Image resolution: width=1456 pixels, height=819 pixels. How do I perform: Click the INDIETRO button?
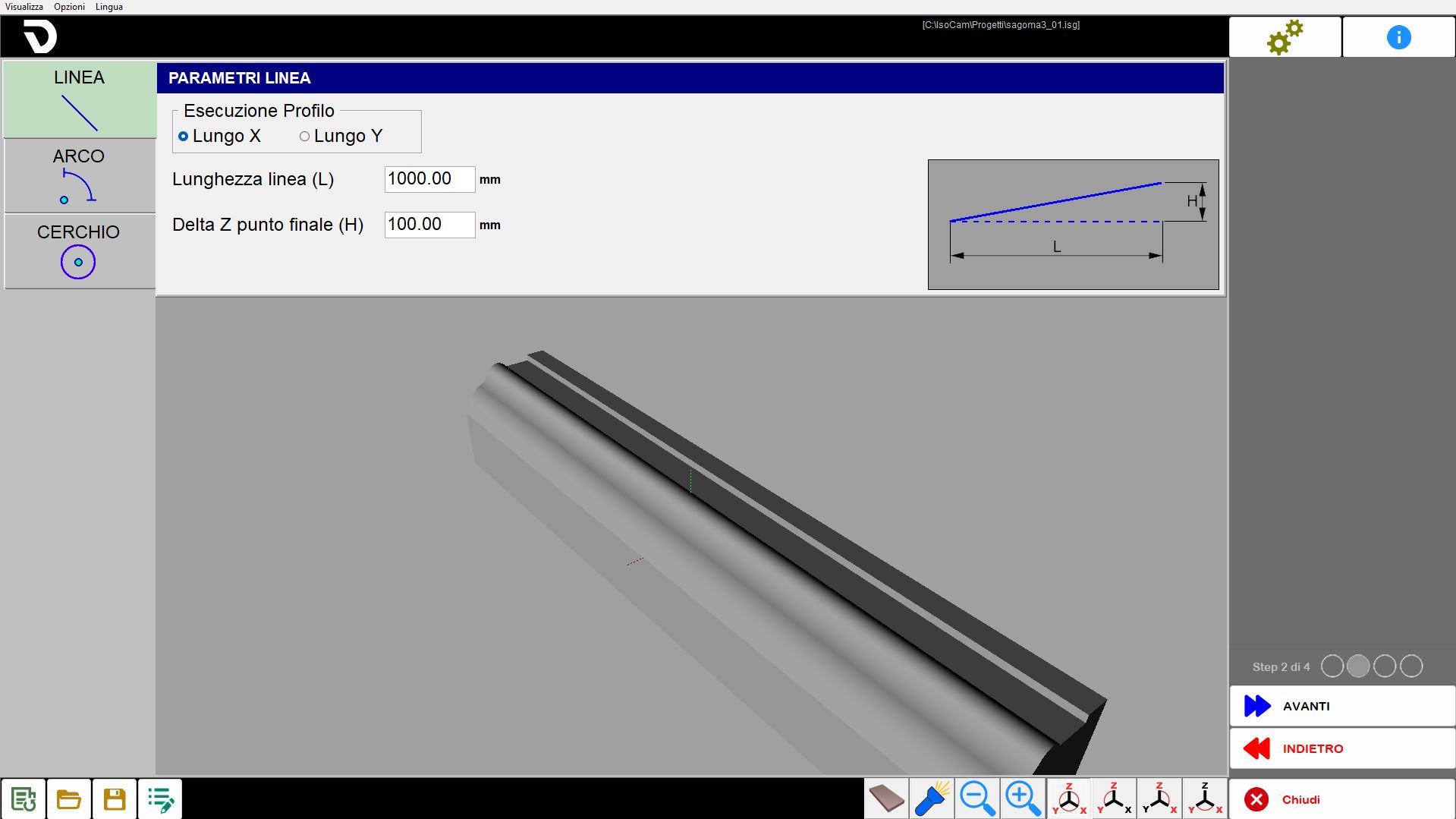coord(1341,748)
